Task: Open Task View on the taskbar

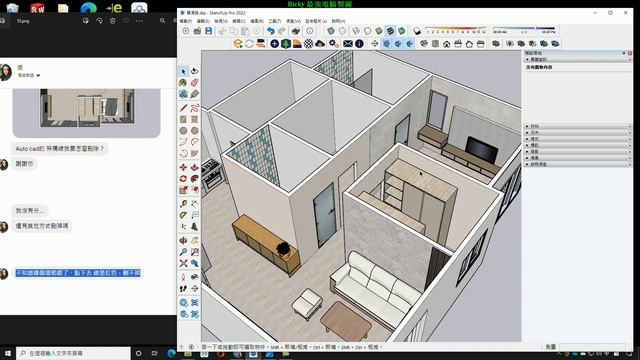Action: (x=154, y=353)
